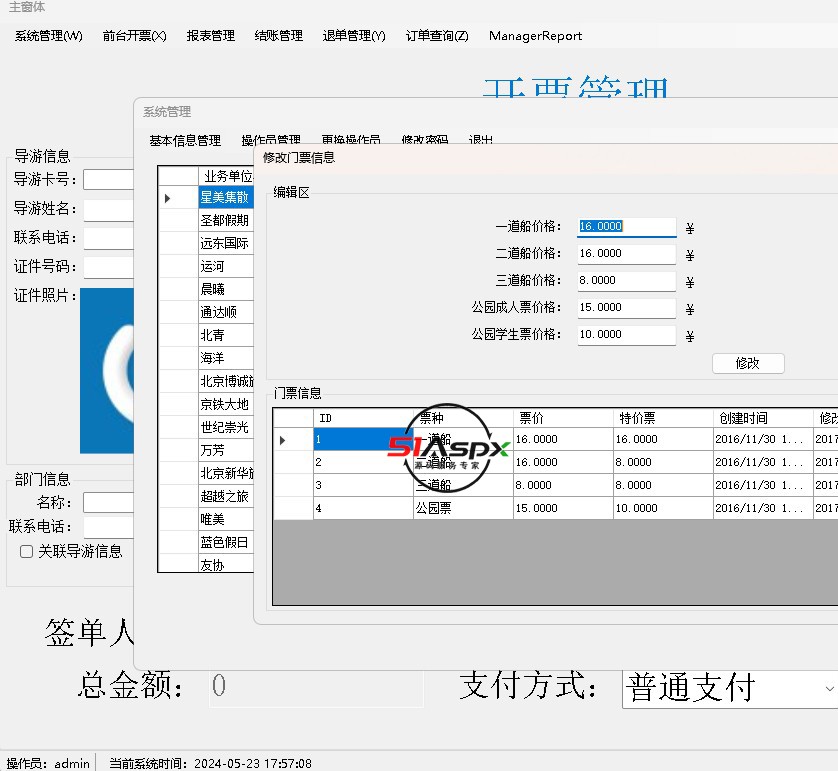Select the 星美集散 row in business unit list
This screenshot has width=838, height=771.
click(x=226, y=198)
